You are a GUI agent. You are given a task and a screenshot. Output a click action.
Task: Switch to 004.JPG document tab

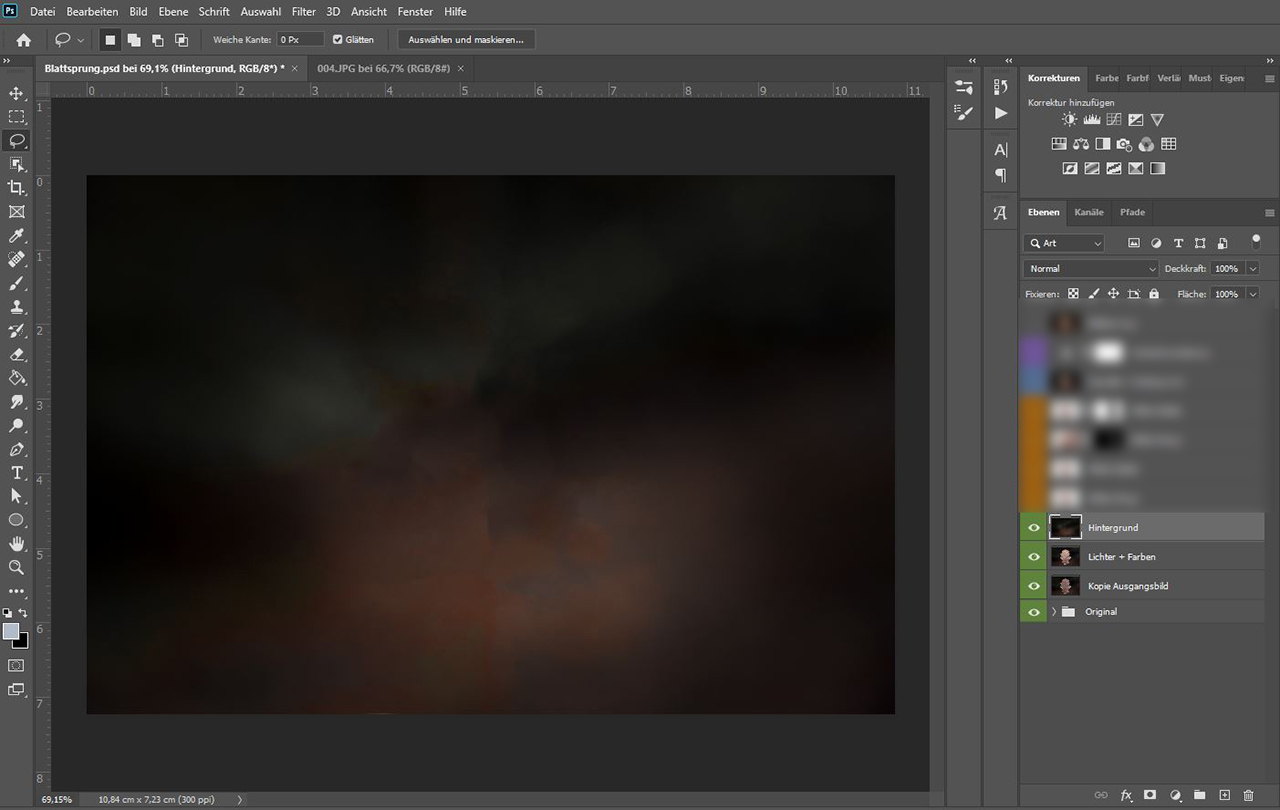click(383, 68)
